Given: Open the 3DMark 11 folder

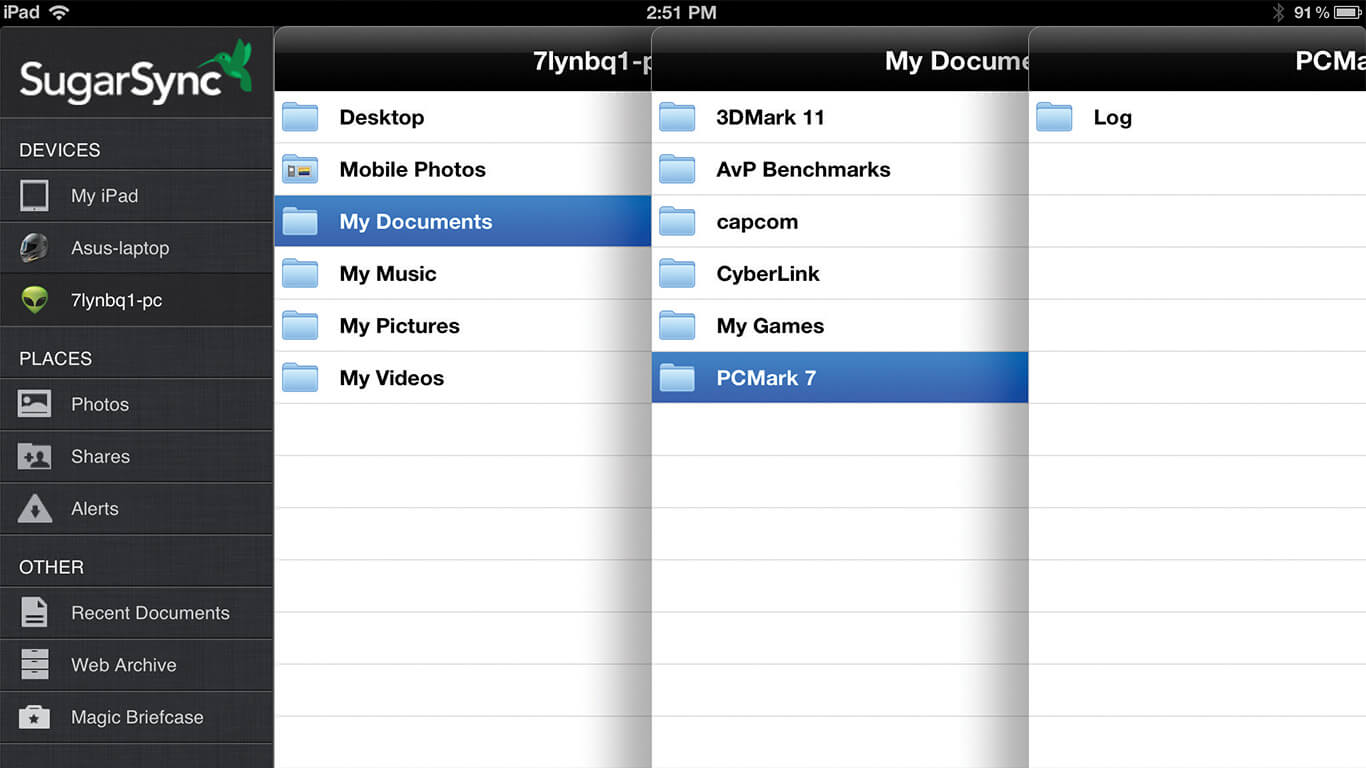Looking at the screenshot, I should coord(770,117).
